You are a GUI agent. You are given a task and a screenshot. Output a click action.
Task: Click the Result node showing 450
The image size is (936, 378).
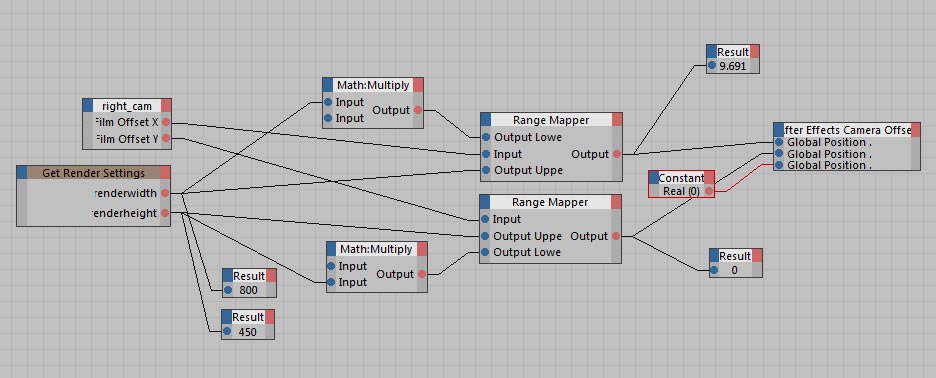[248, 324]
